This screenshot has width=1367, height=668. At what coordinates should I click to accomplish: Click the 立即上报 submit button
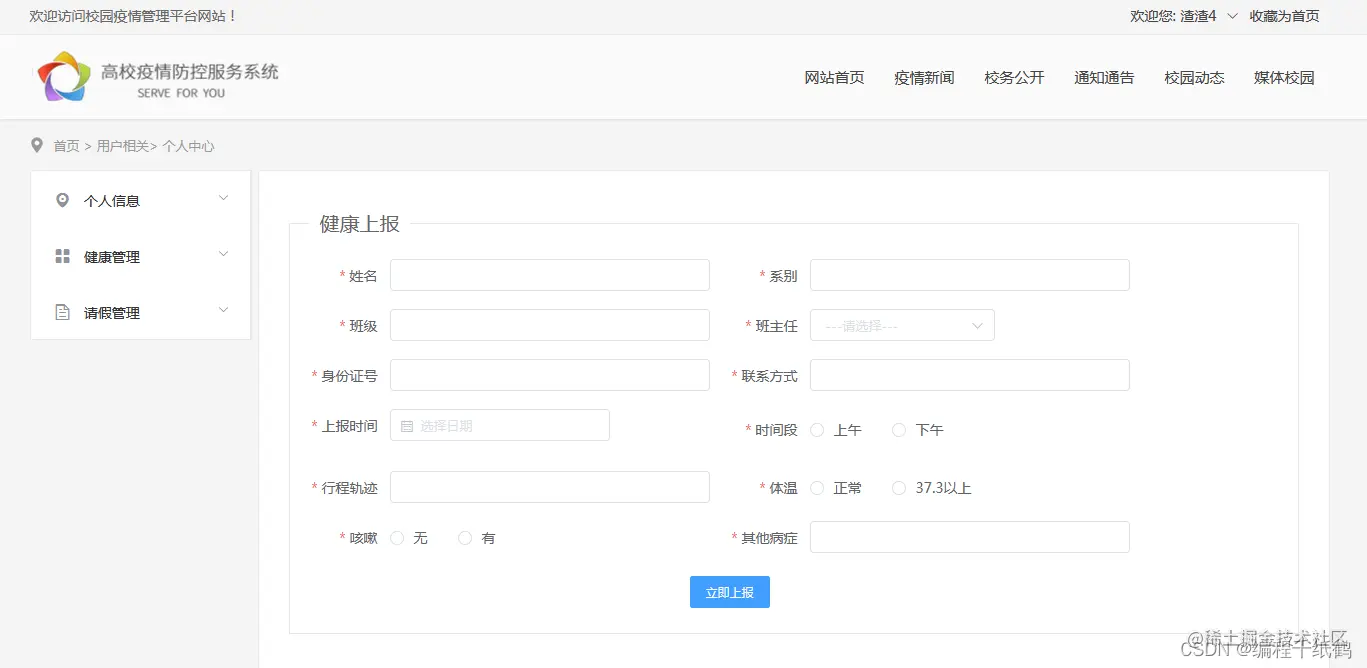(x=730, y=592)
